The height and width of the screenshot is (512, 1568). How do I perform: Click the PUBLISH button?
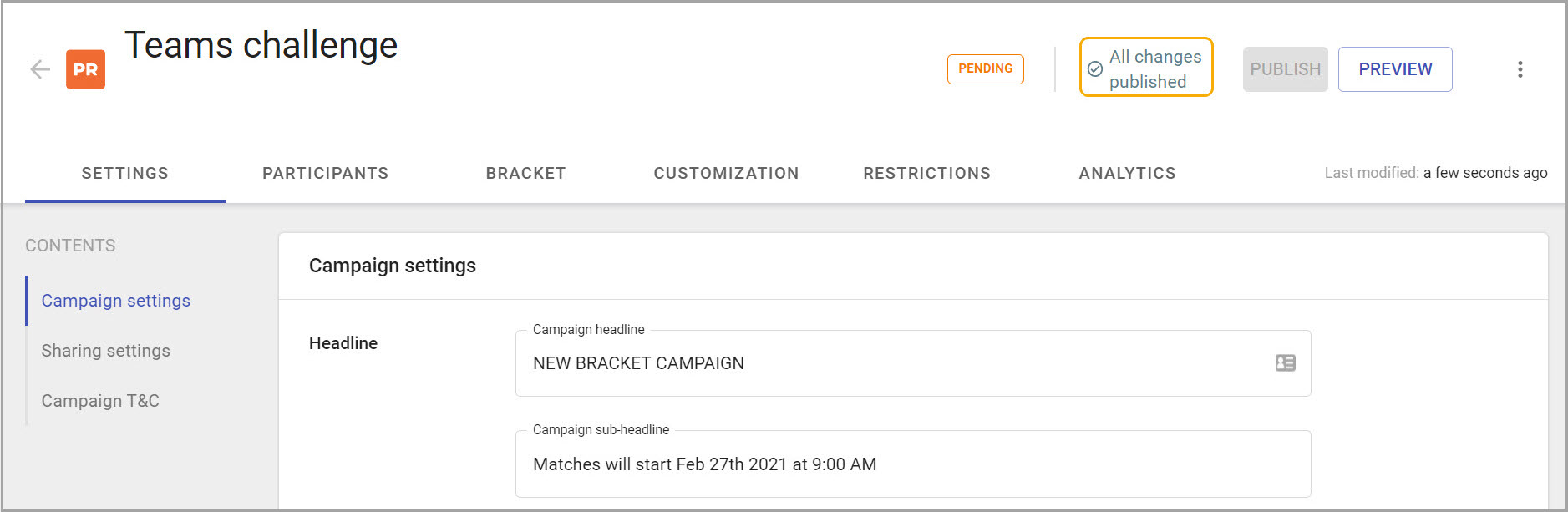(1285, 69)
